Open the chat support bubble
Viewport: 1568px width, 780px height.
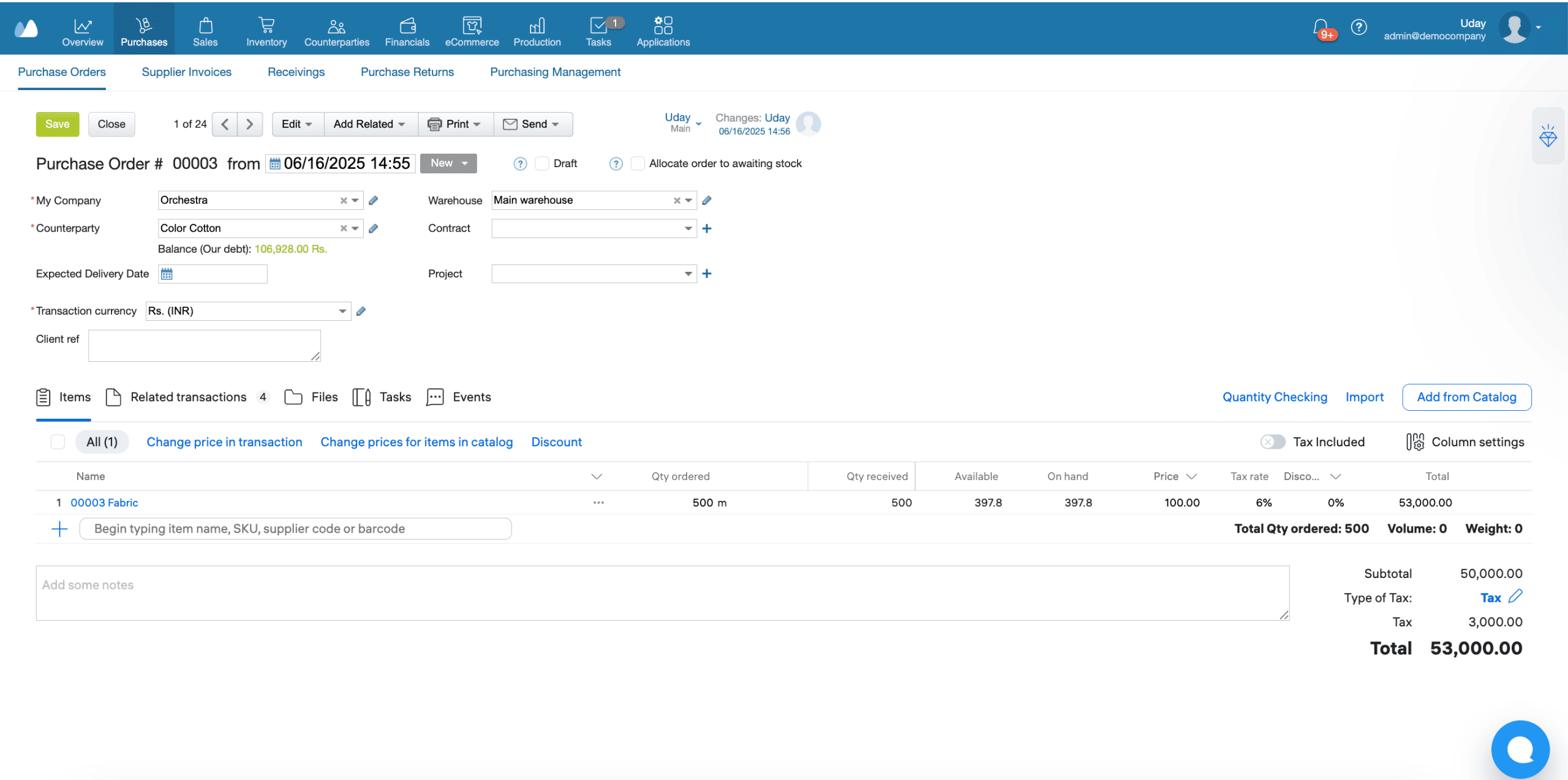(x=1520, y=749)
